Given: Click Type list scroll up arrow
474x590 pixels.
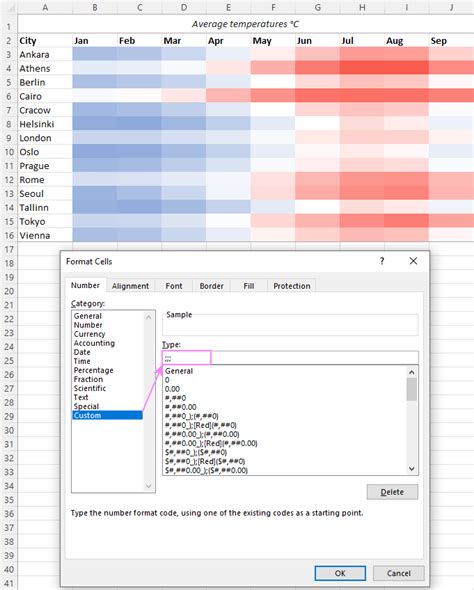Looking at the screenshot, I should tap(412, 372).
